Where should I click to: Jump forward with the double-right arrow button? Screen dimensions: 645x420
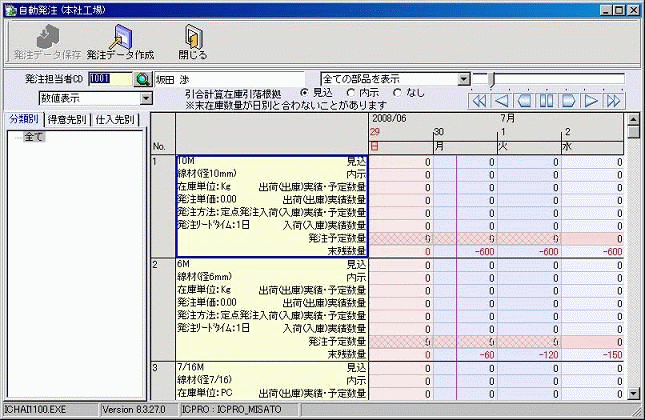[613, 101]
